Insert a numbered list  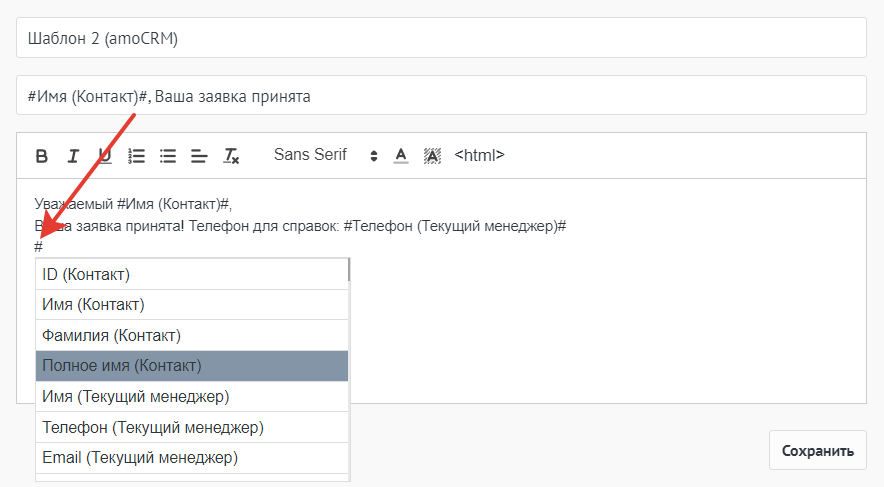coord(136,156)
